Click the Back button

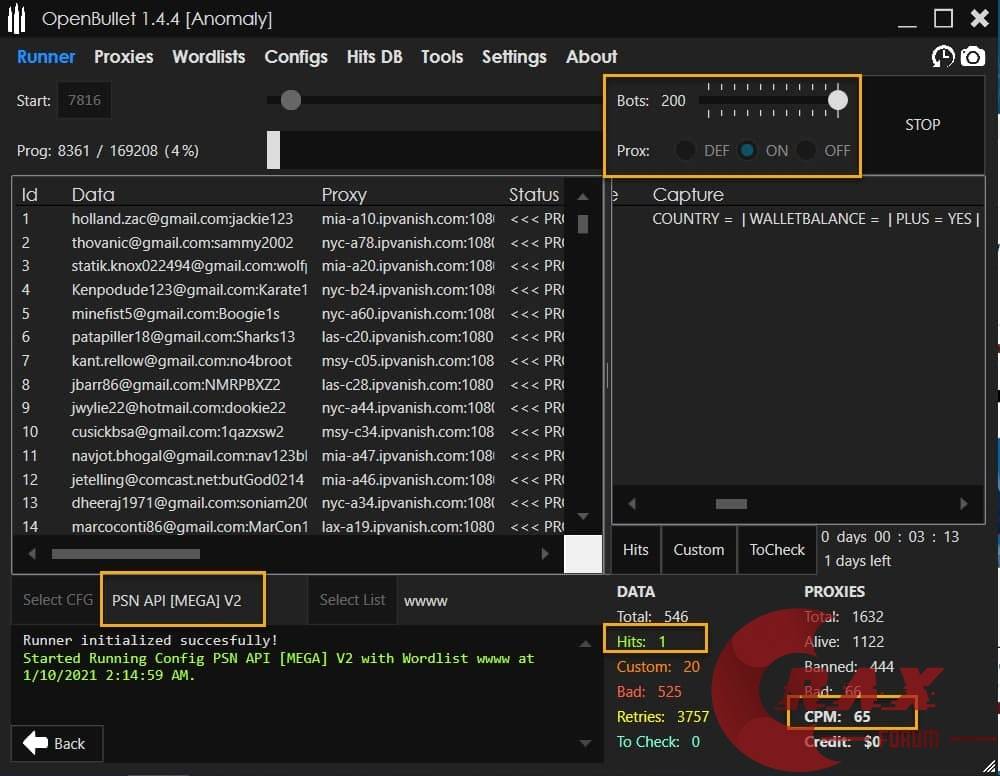(x=57, y=743)
